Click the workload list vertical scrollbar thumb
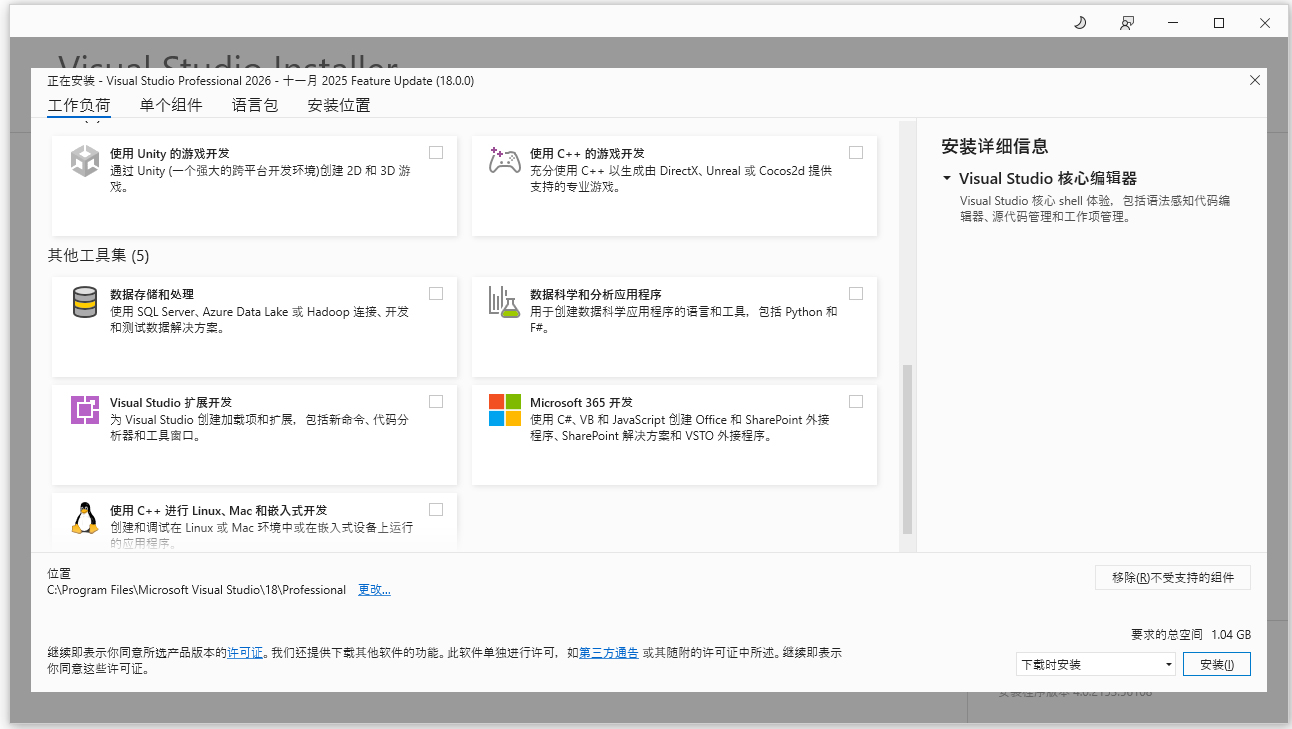The width and height of the screenshot is (1292, 729). tap(907, 449)
